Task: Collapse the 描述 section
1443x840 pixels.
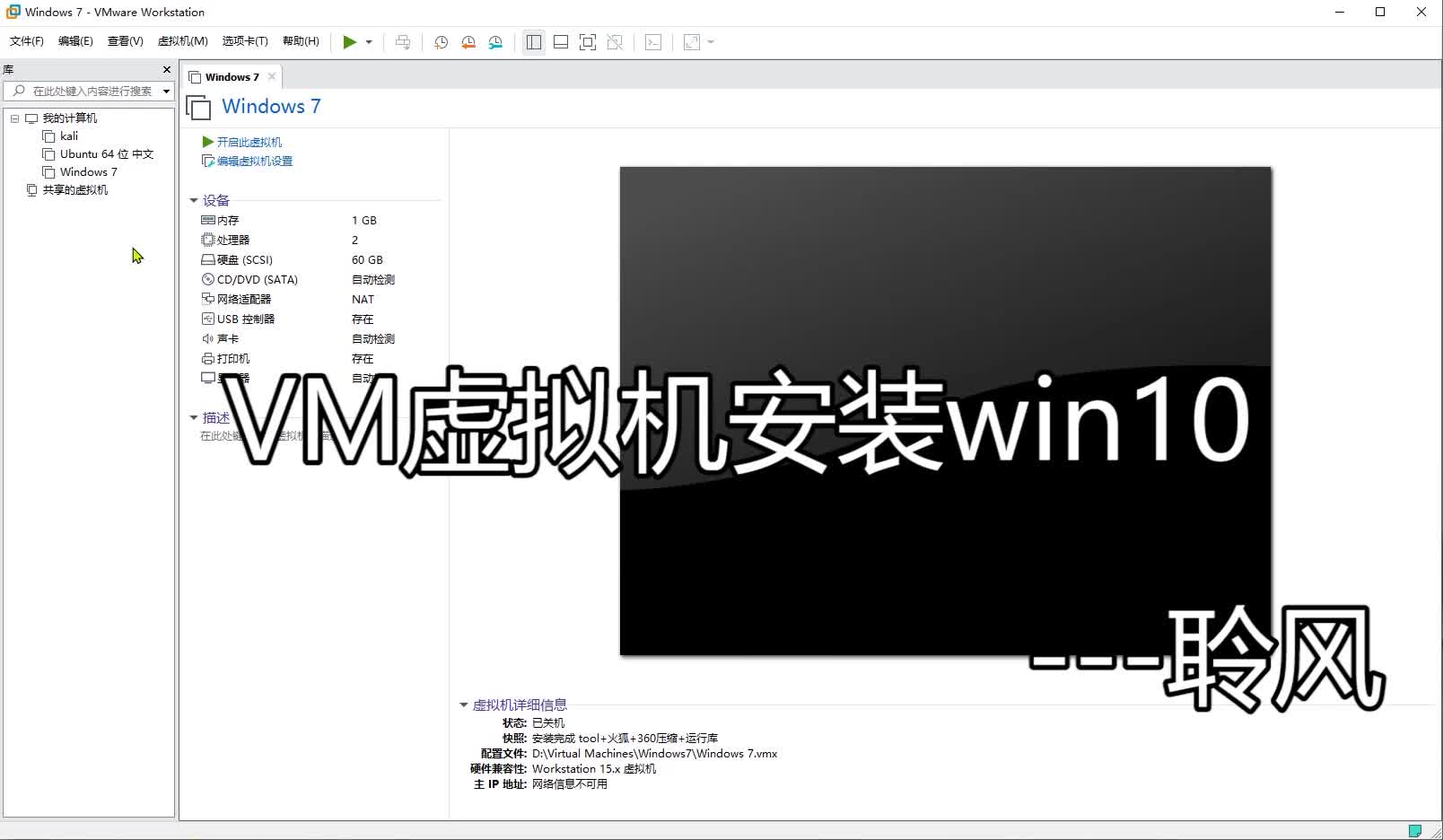Action: pos(193,418)
